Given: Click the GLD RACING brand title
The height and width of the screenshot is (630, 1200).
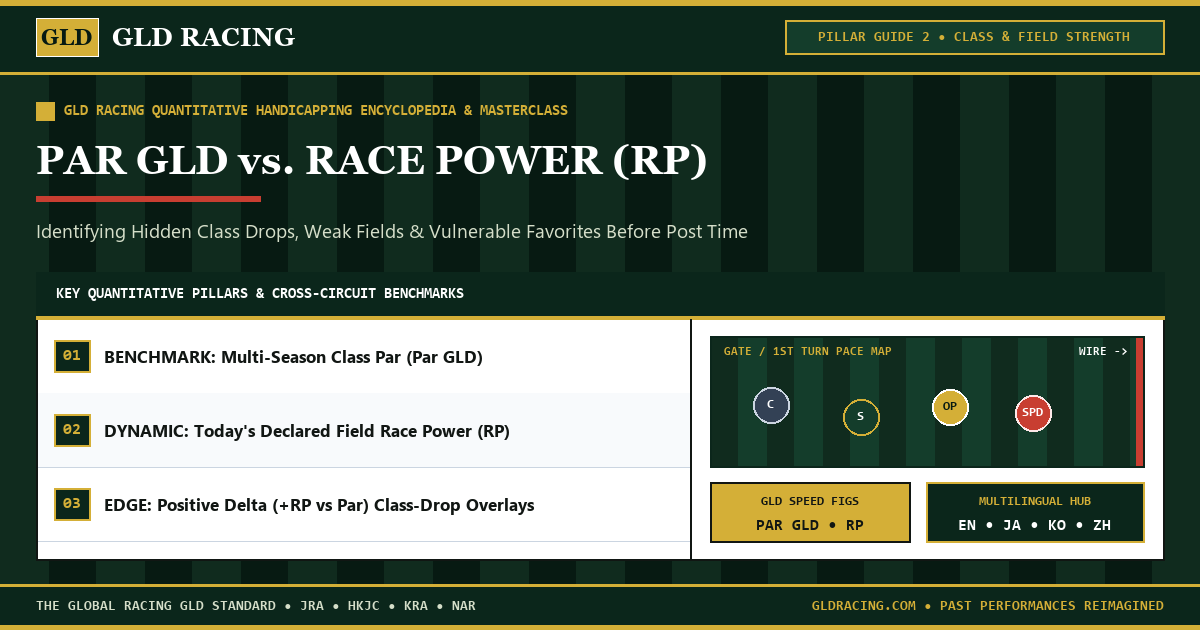Looking at the screenshot, I should [x=203, y=37].
